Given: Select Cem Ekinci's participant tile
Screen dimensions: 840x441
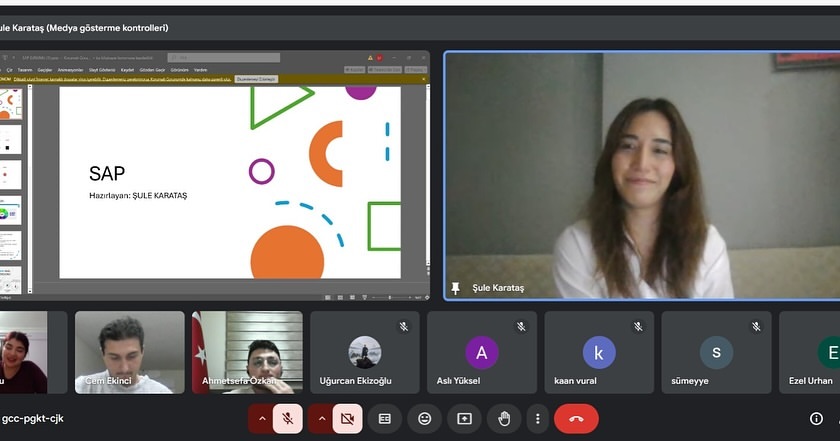Looking at the screenshot, I should [130, 353].
